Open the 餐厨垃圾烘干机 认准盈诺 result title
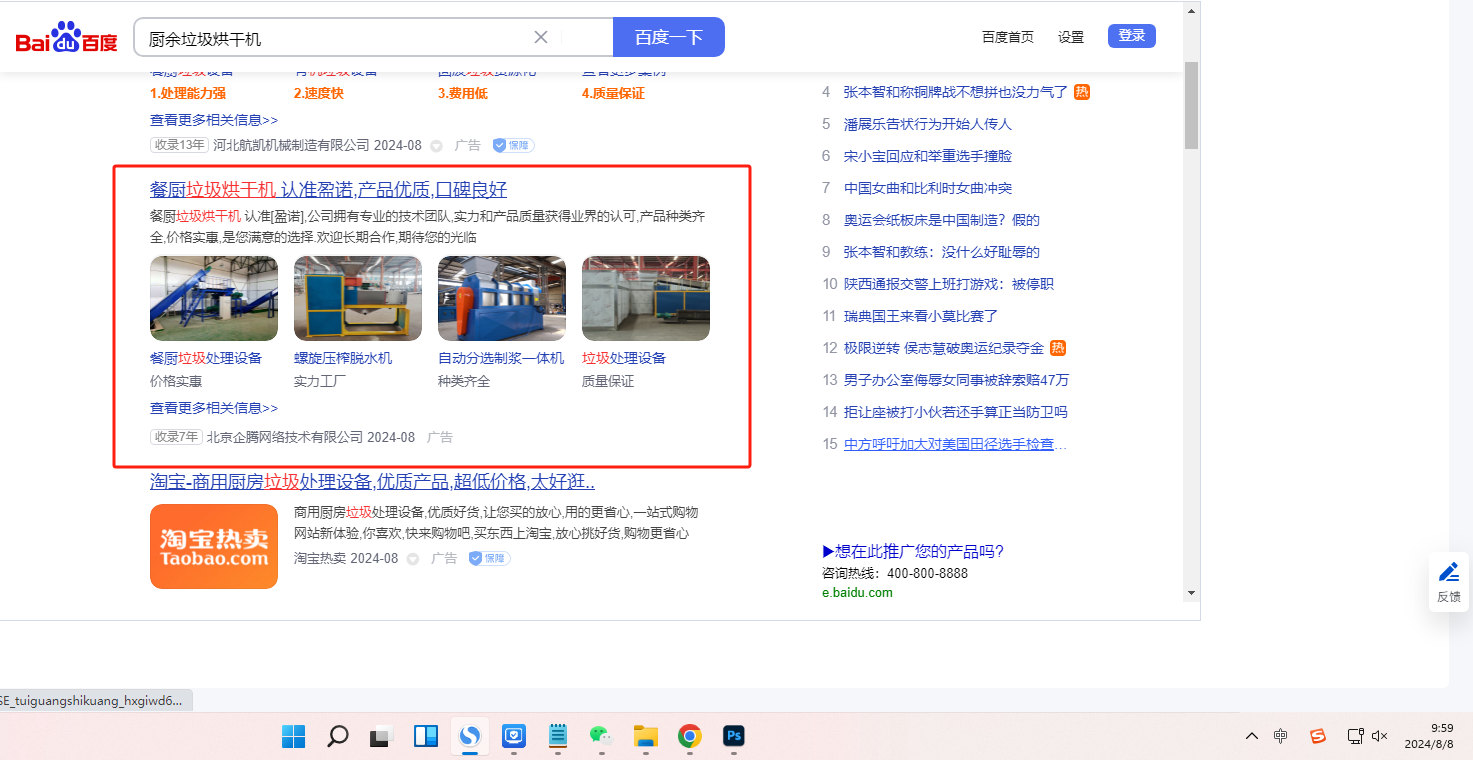 (x=328, y=190)
